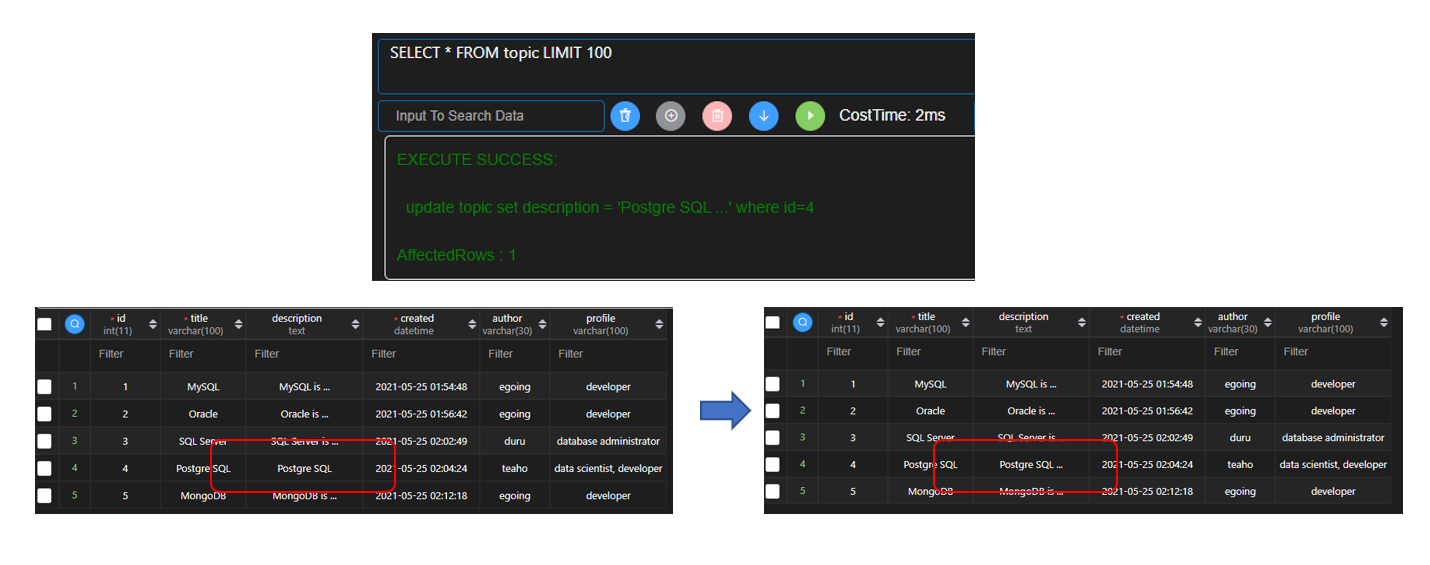Sort by id column arrows in left table
The width and height of the screenshot is (1430, 565).
point(152,324)
